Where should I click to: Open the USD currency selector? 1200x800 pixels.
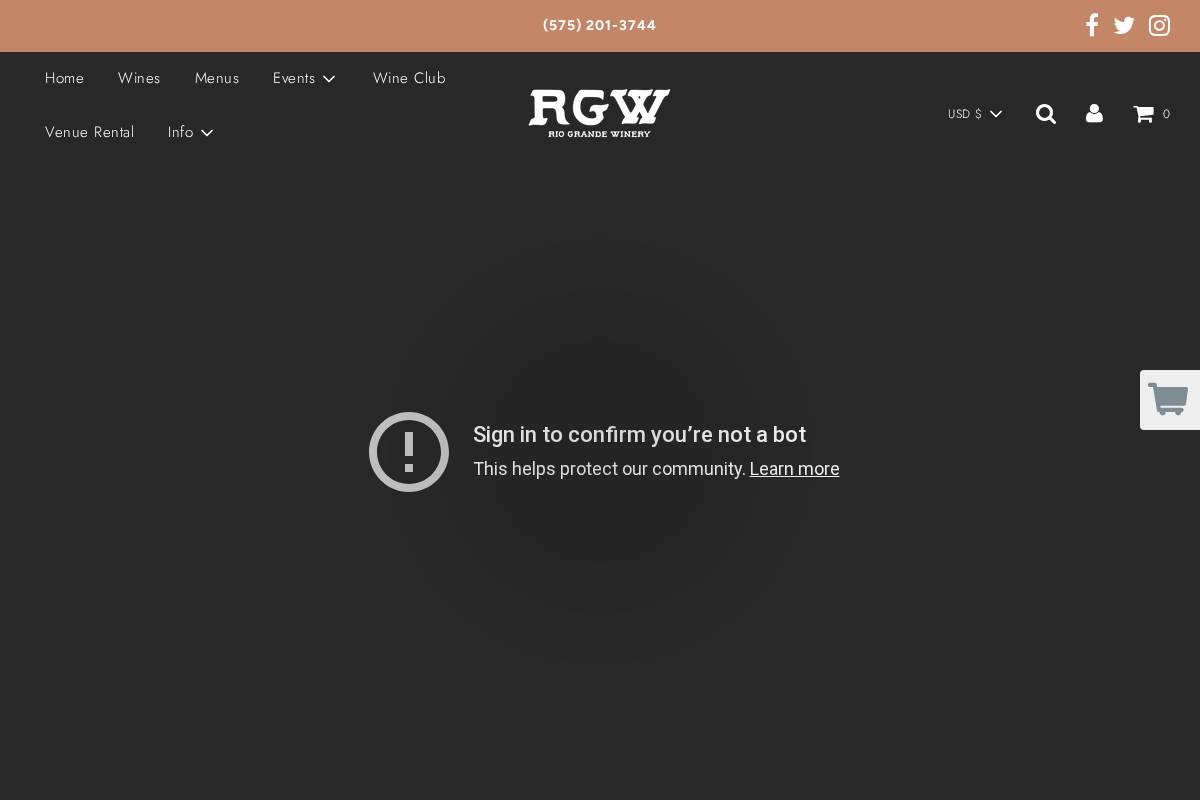tap(974, 113)
